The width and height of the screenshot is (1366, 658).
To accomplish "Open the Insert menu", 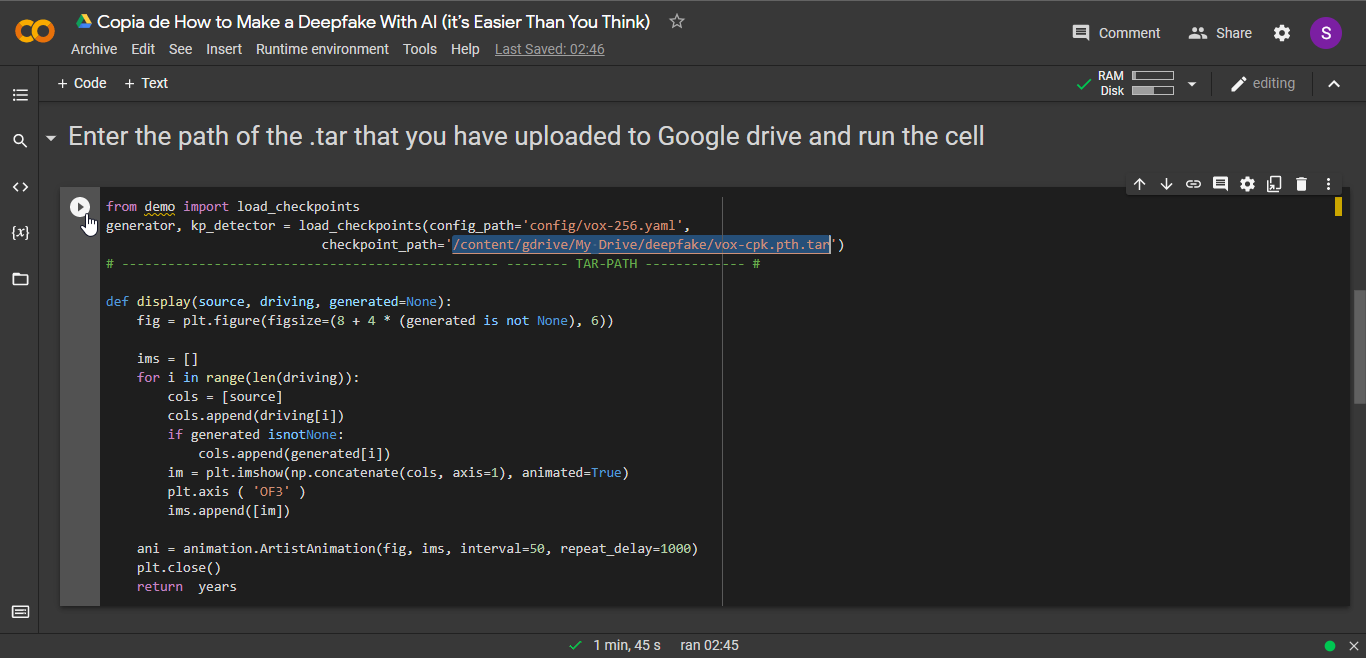I will point(224,48).
